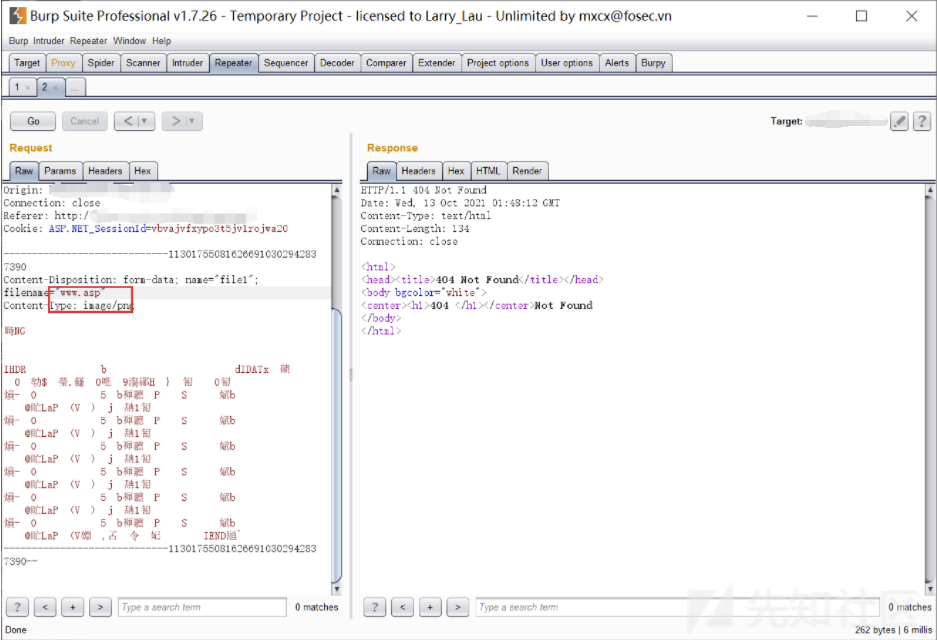The height and width of the screenshot is (640, 937).
Task: Show the Response Raw view tab
Action: coord(381,171)
